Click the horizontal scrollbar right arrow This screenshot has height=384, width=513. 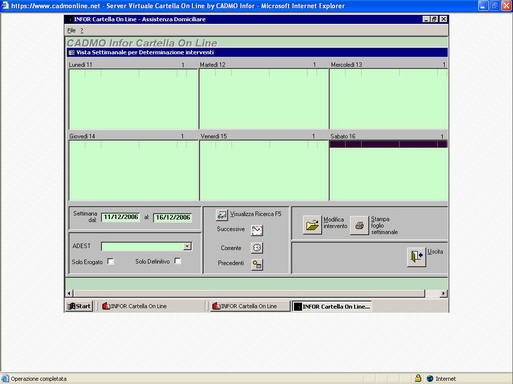click(443, 293)
